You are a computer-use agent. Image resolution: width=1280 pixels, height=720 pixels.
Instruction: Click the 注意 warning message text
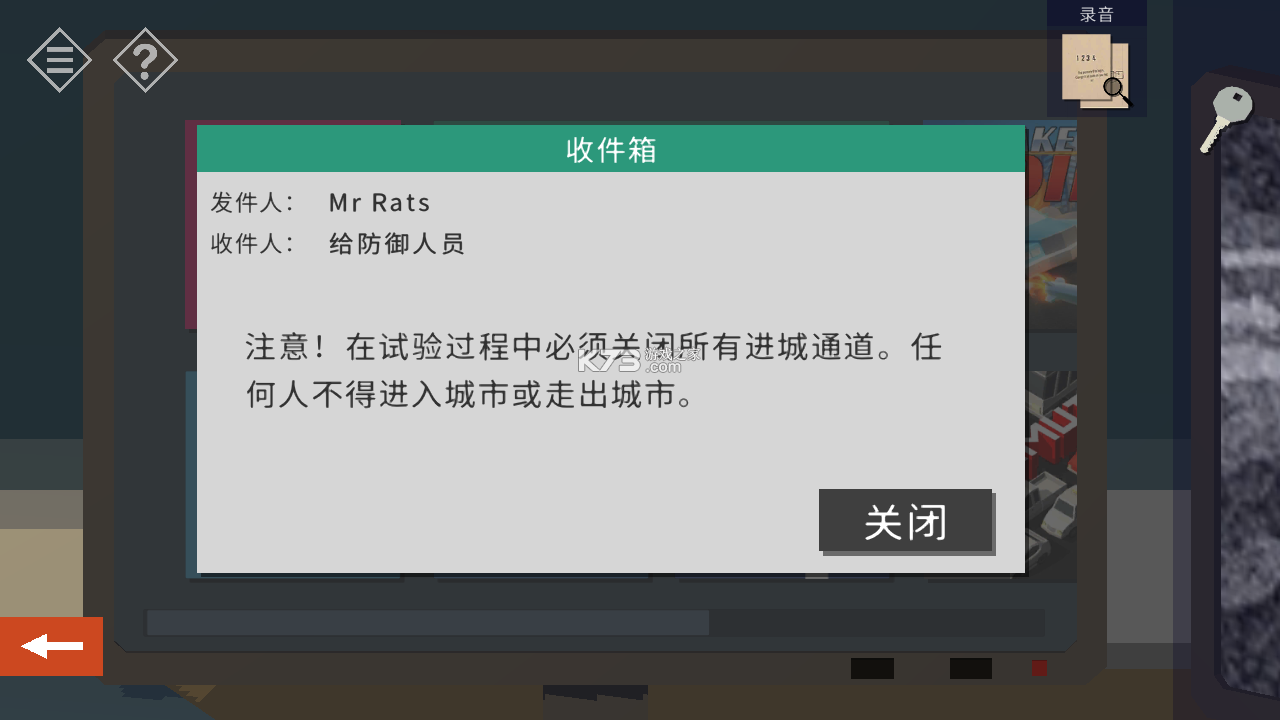tap(594, 372)
